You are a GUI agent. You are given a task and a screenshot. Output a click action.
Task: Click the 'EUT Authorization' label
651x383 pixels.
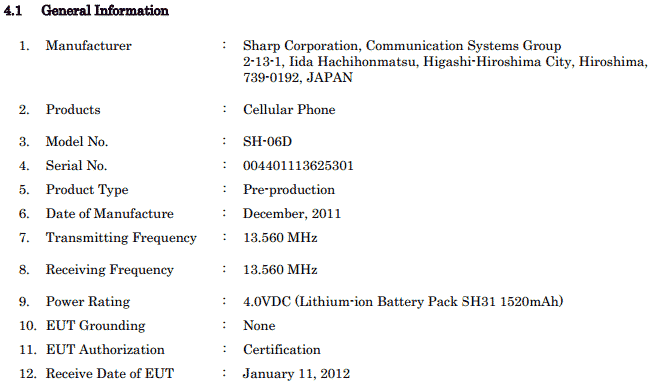[x=105, y=349]
